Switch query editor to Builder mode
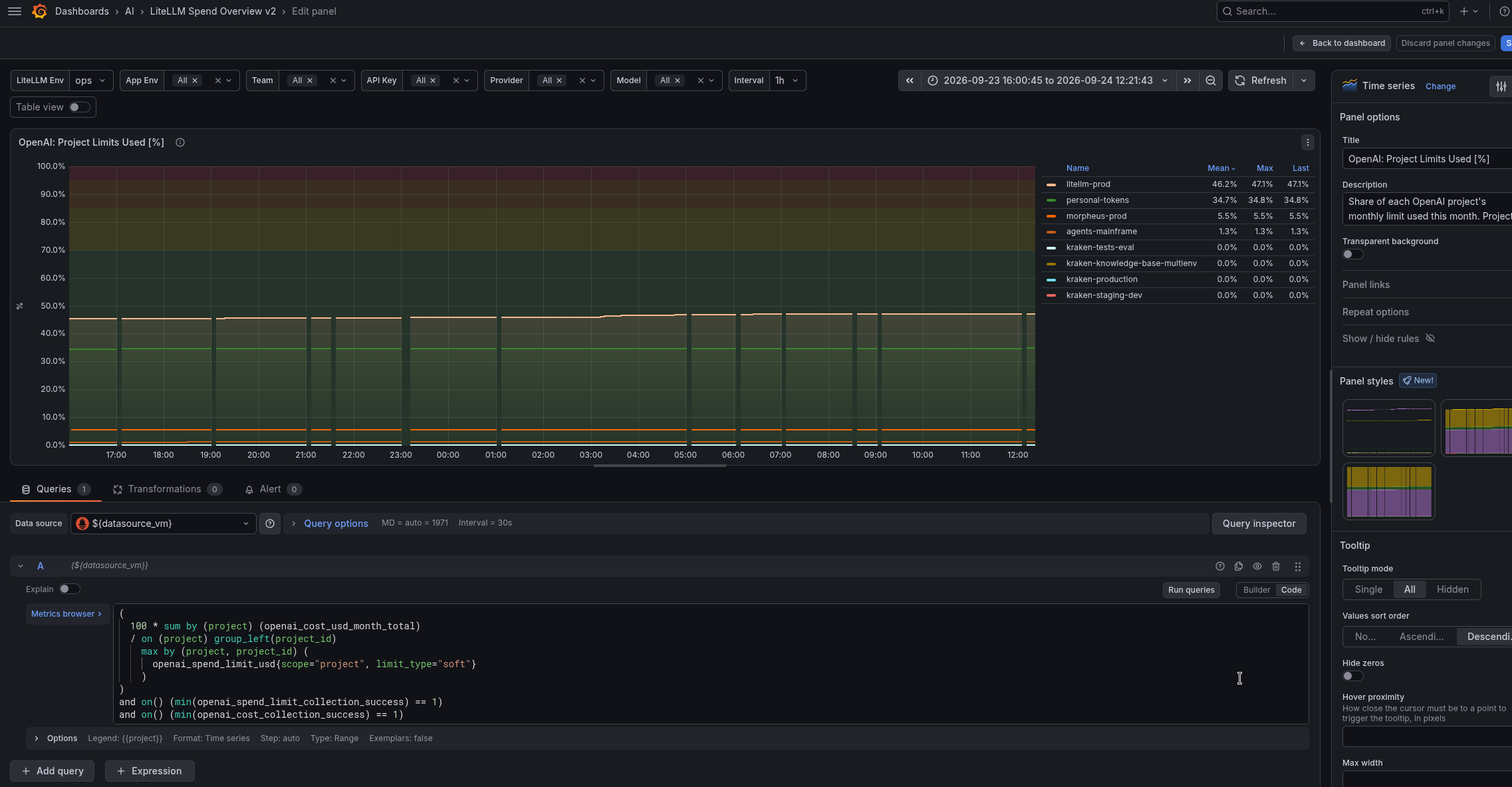The height and width of the screenshot is (787, 1512). [x=1257, y=590]
